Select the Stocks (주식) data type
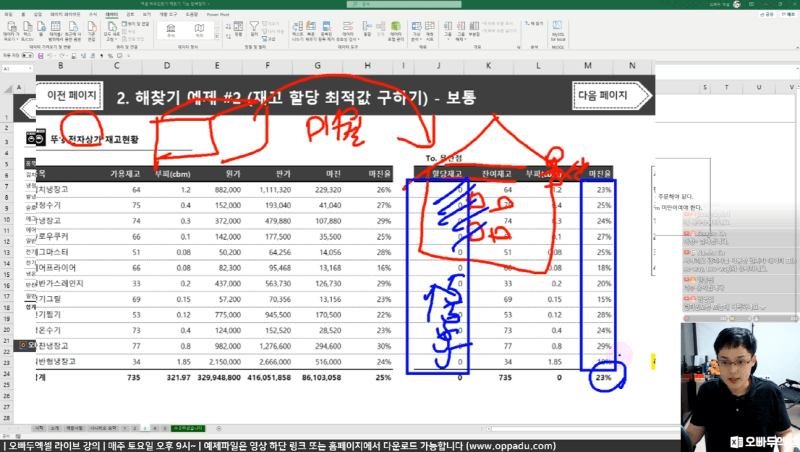800x452 pixels. (171, 30)
